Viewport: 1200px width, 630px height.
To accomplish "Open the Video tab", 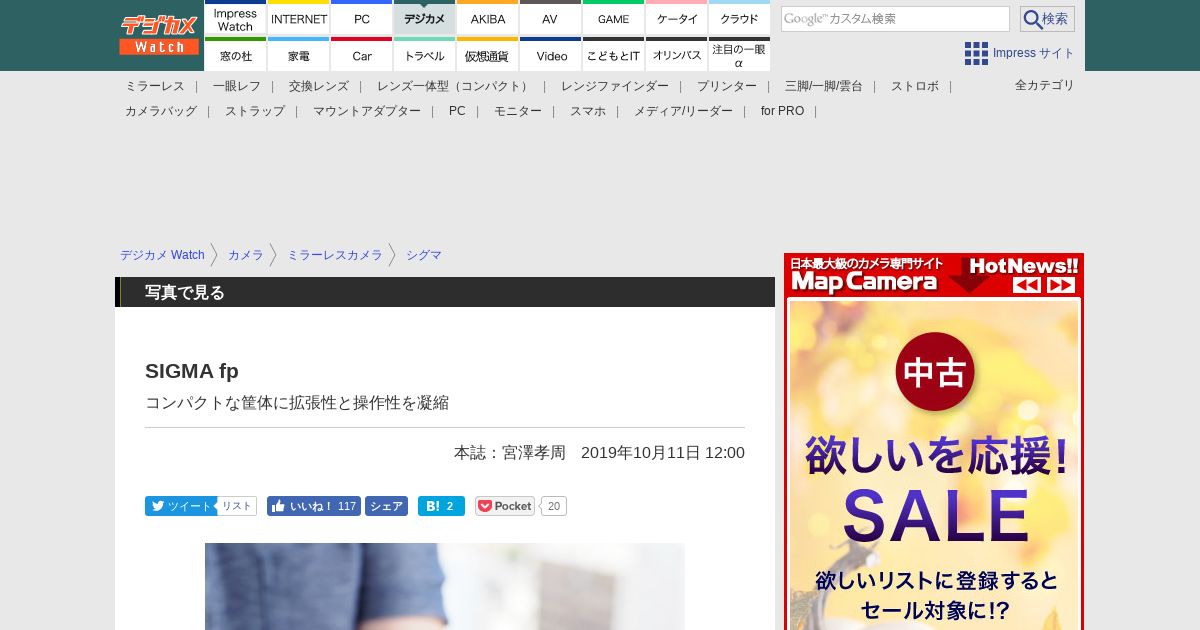I will point(551,55).
